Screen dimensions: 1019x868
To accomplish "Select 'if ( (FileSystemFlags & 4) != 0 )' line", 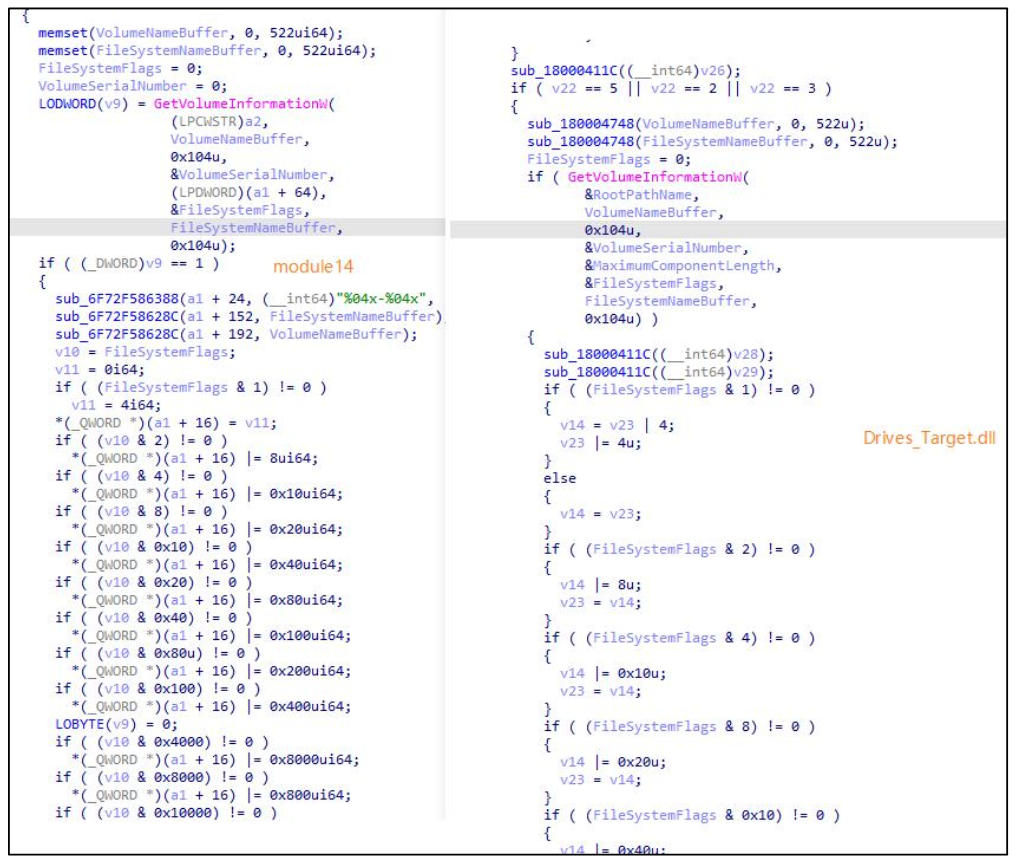I will click(x=679, y=639).
